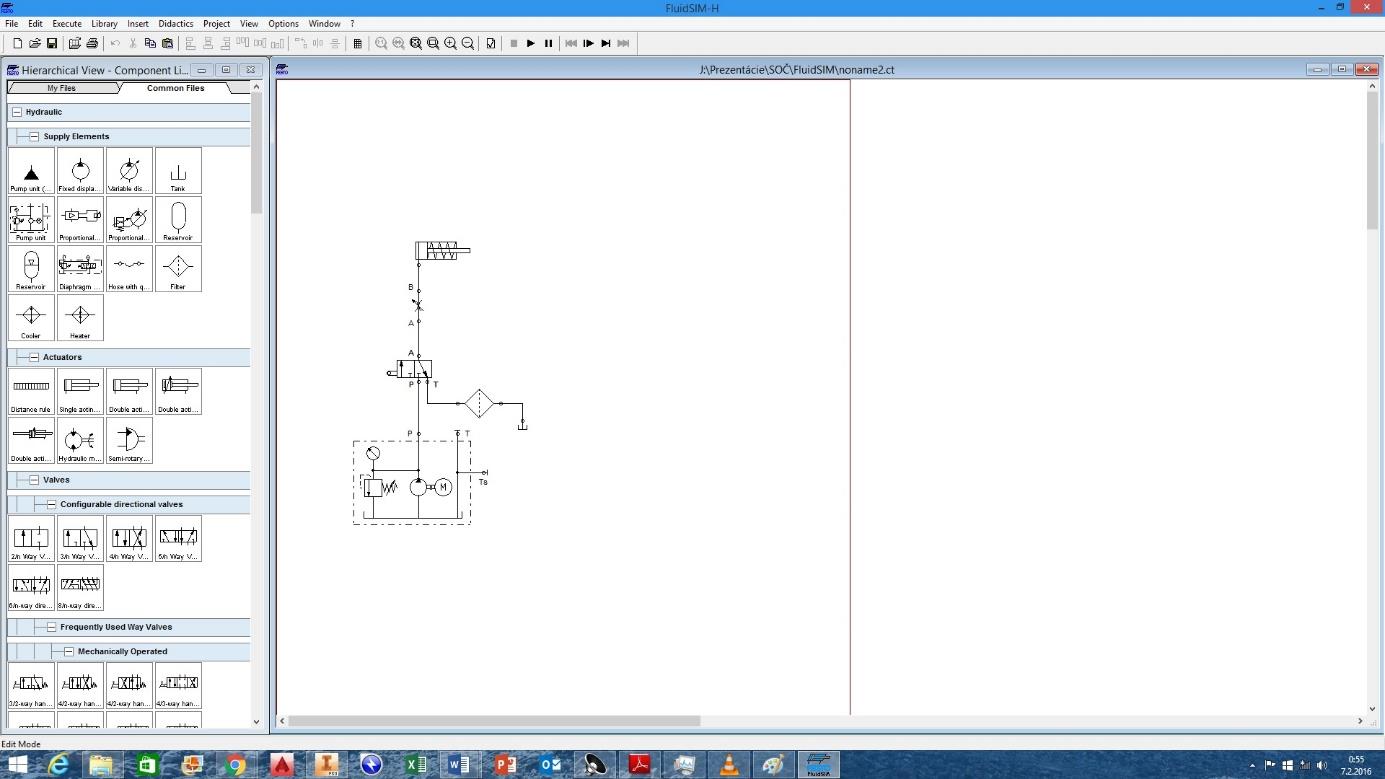
Task: Open Google Chrome from the taskbar
Action: pos(236,765)
